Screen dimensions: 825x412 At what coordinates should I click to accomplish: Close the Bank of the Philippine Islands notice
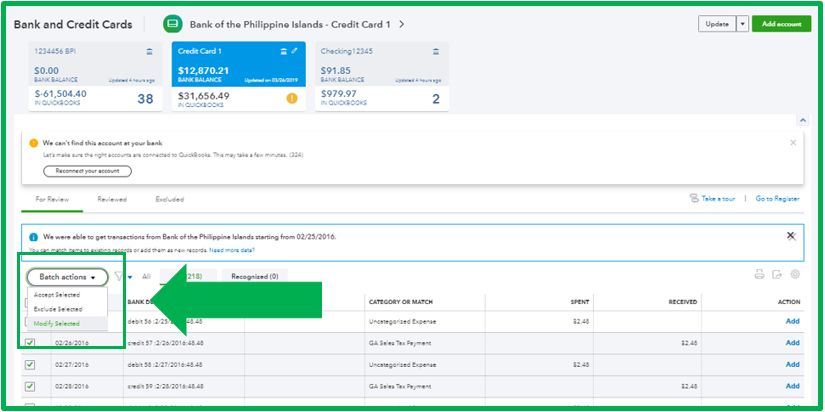point(791,235)
